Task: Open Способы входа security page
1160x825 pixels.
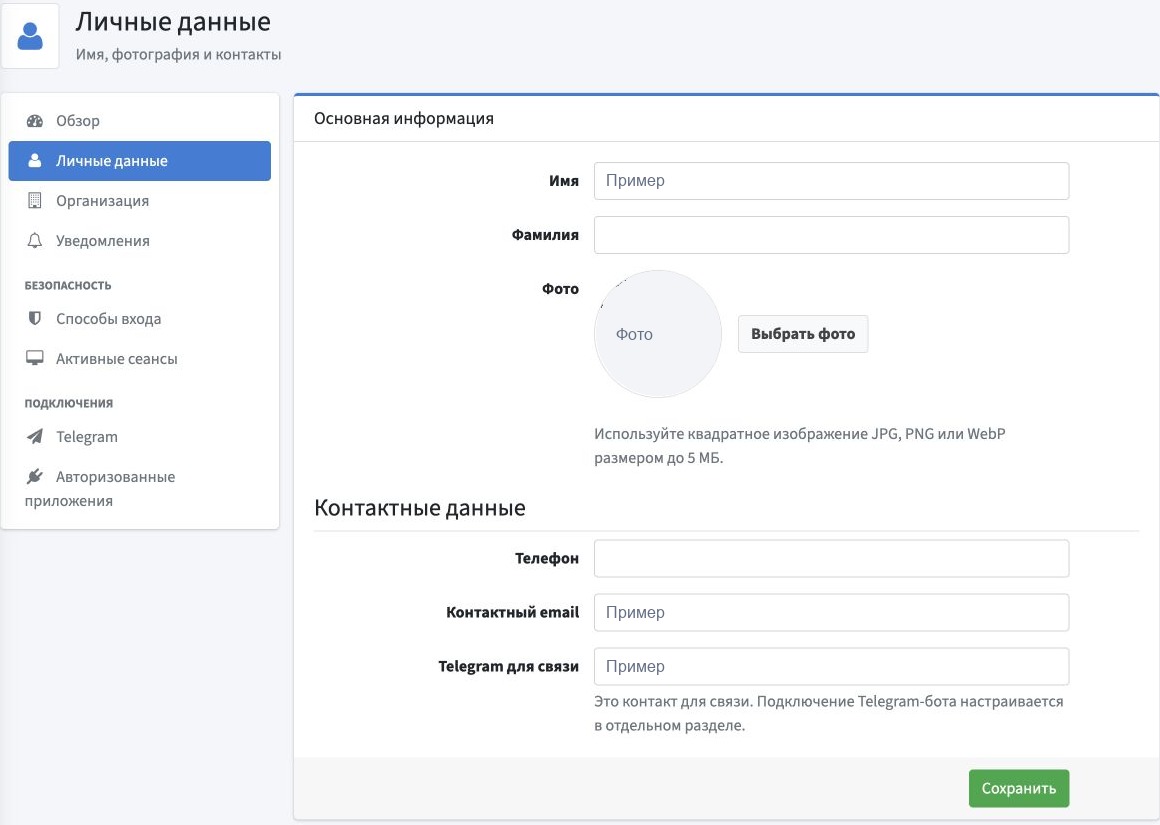Action: pyautogui.click(x=140, y=318)
